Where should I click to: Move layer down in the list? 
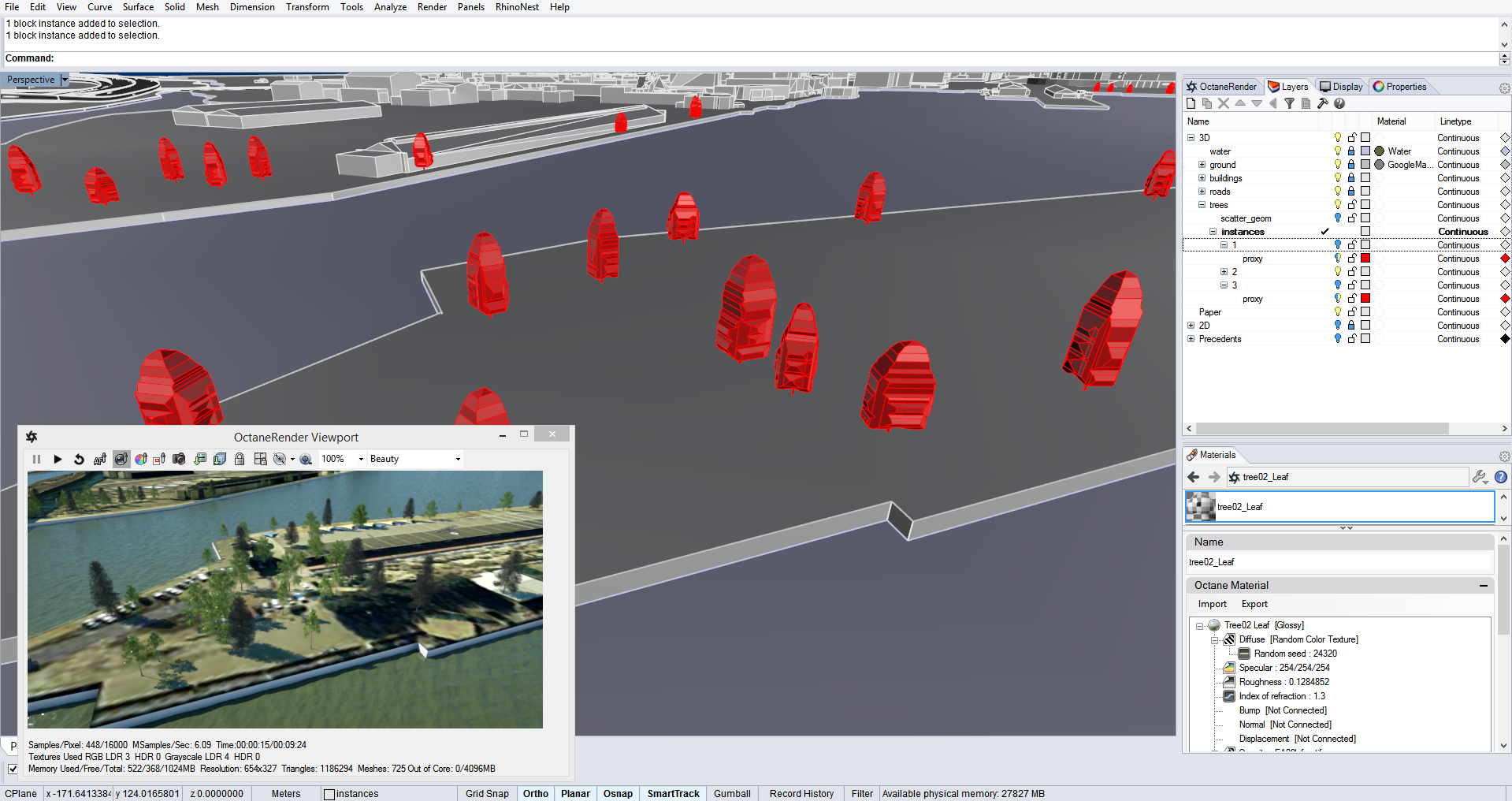coord(1257,103)
